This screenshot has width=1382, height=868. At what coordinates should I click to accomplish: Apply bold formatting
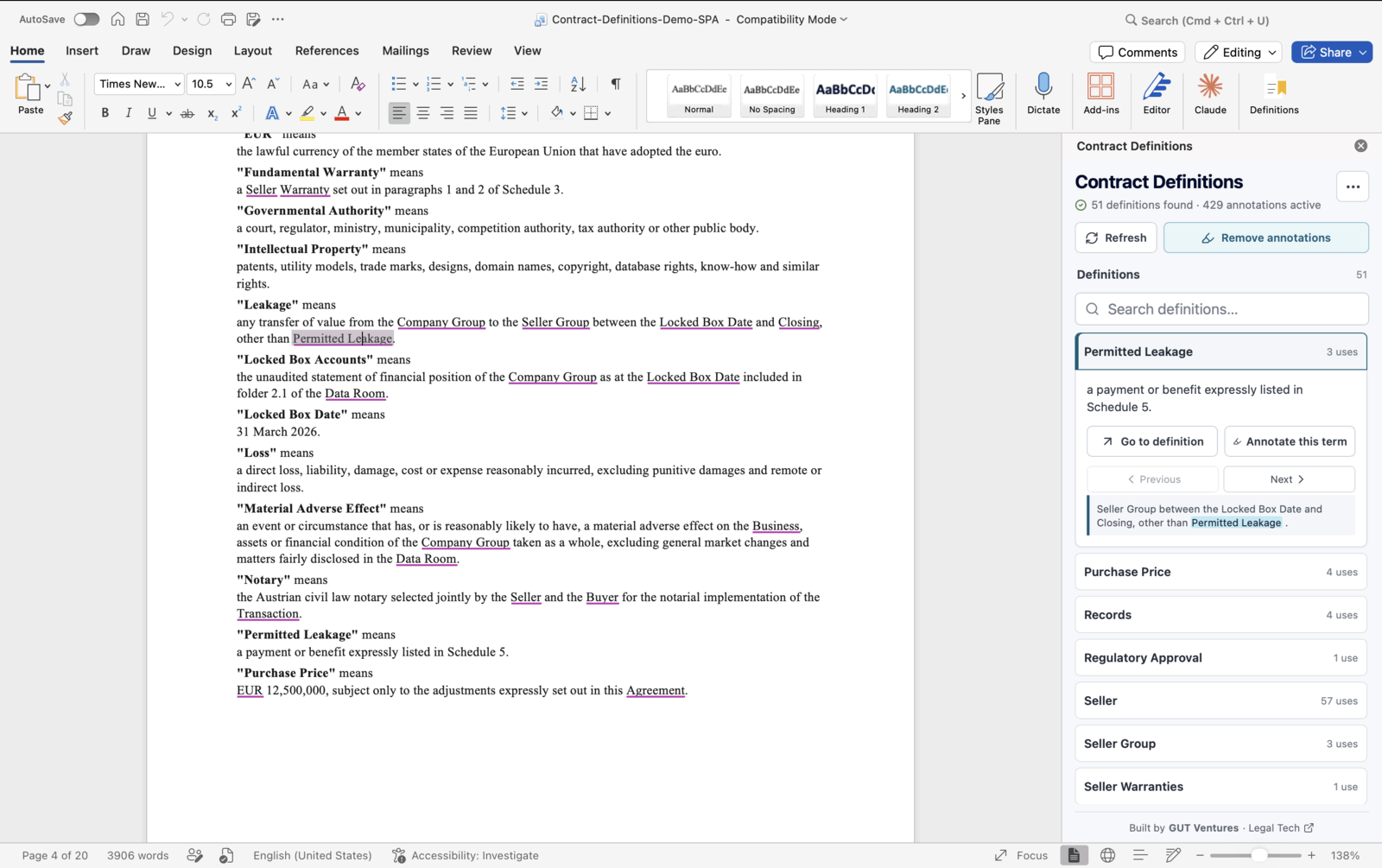(105, 113)
